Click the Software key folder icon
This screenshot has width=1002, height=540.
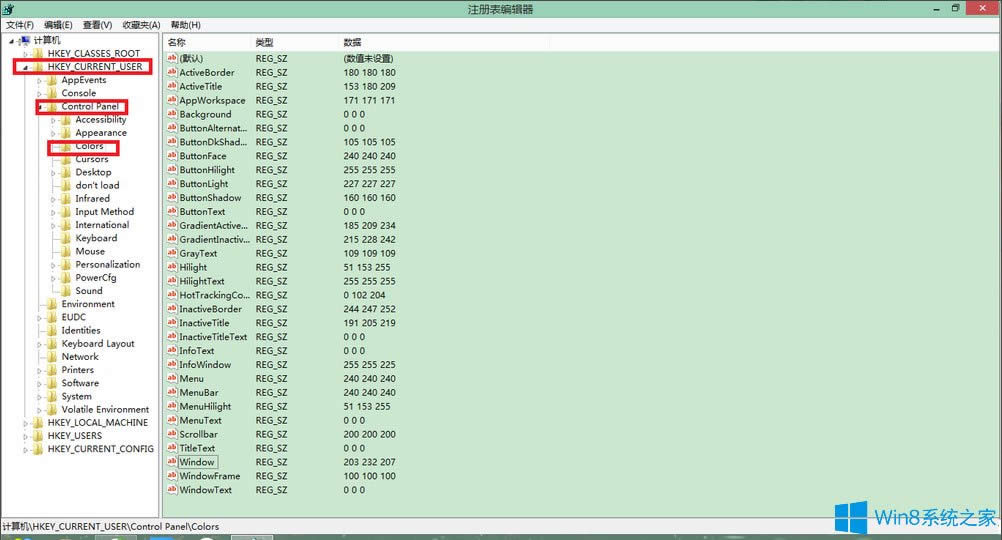52,383
